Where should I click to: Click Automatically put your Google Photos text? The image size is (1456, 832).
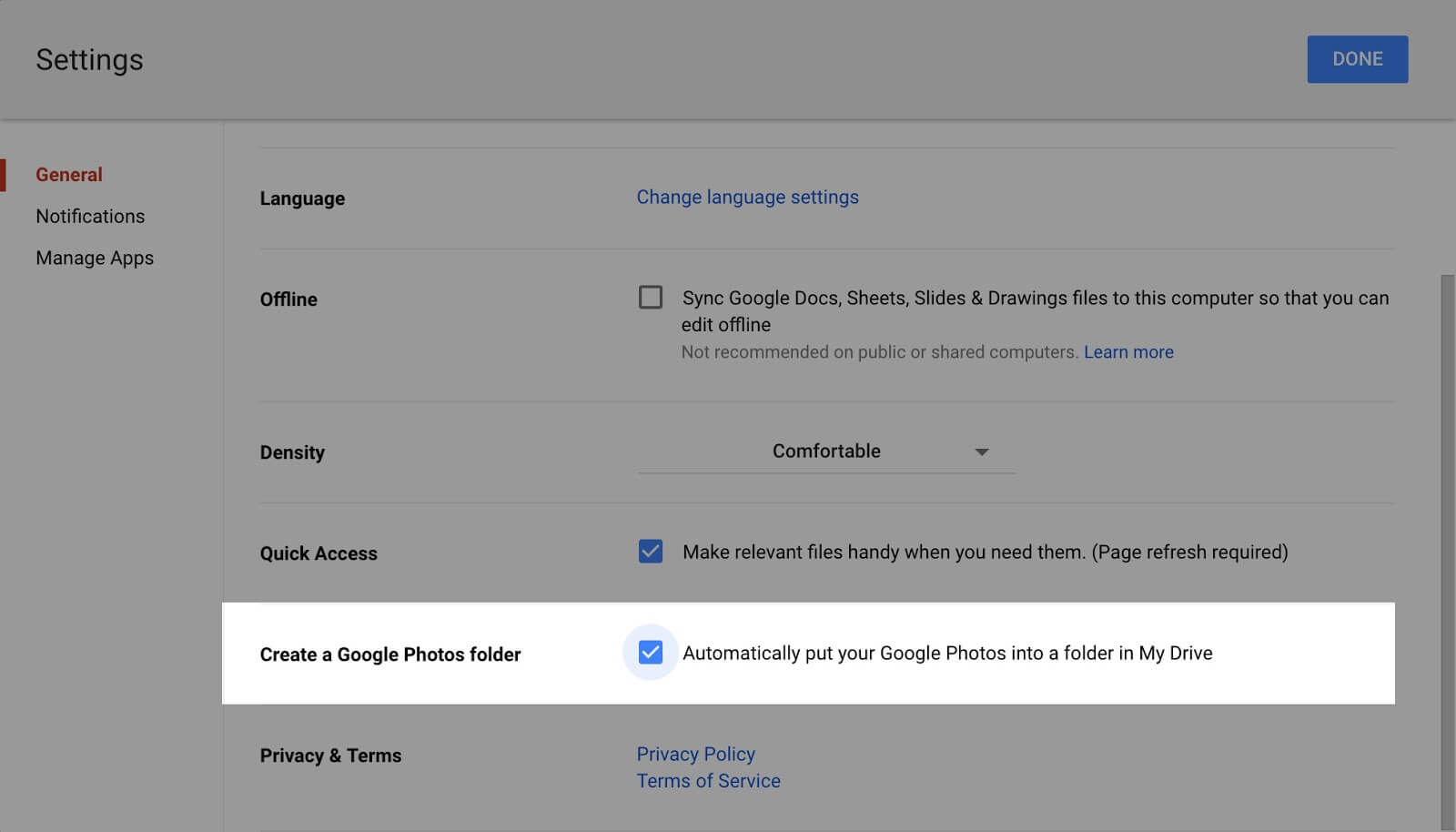coord(946,654)
